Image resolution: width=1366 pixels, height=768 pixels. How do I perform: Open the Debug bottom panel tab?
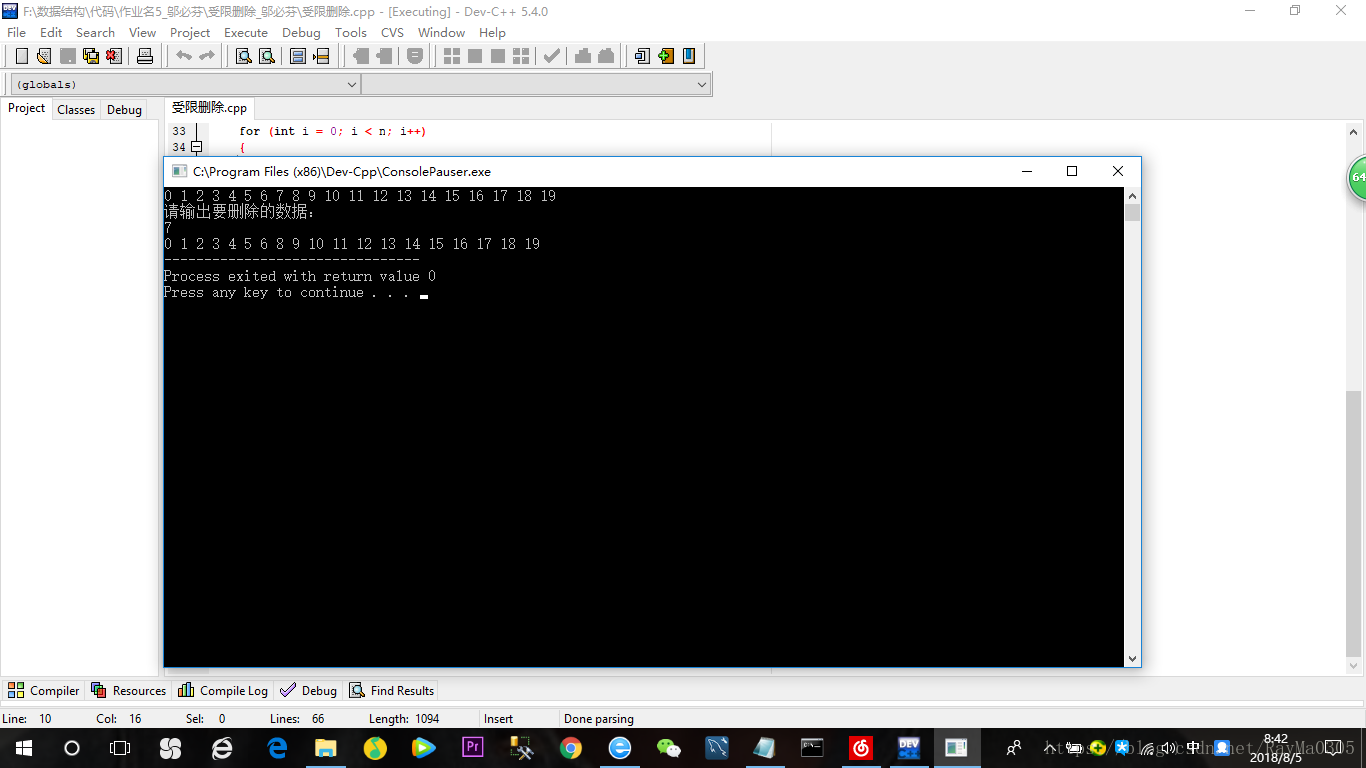click(x=308, y=690)
